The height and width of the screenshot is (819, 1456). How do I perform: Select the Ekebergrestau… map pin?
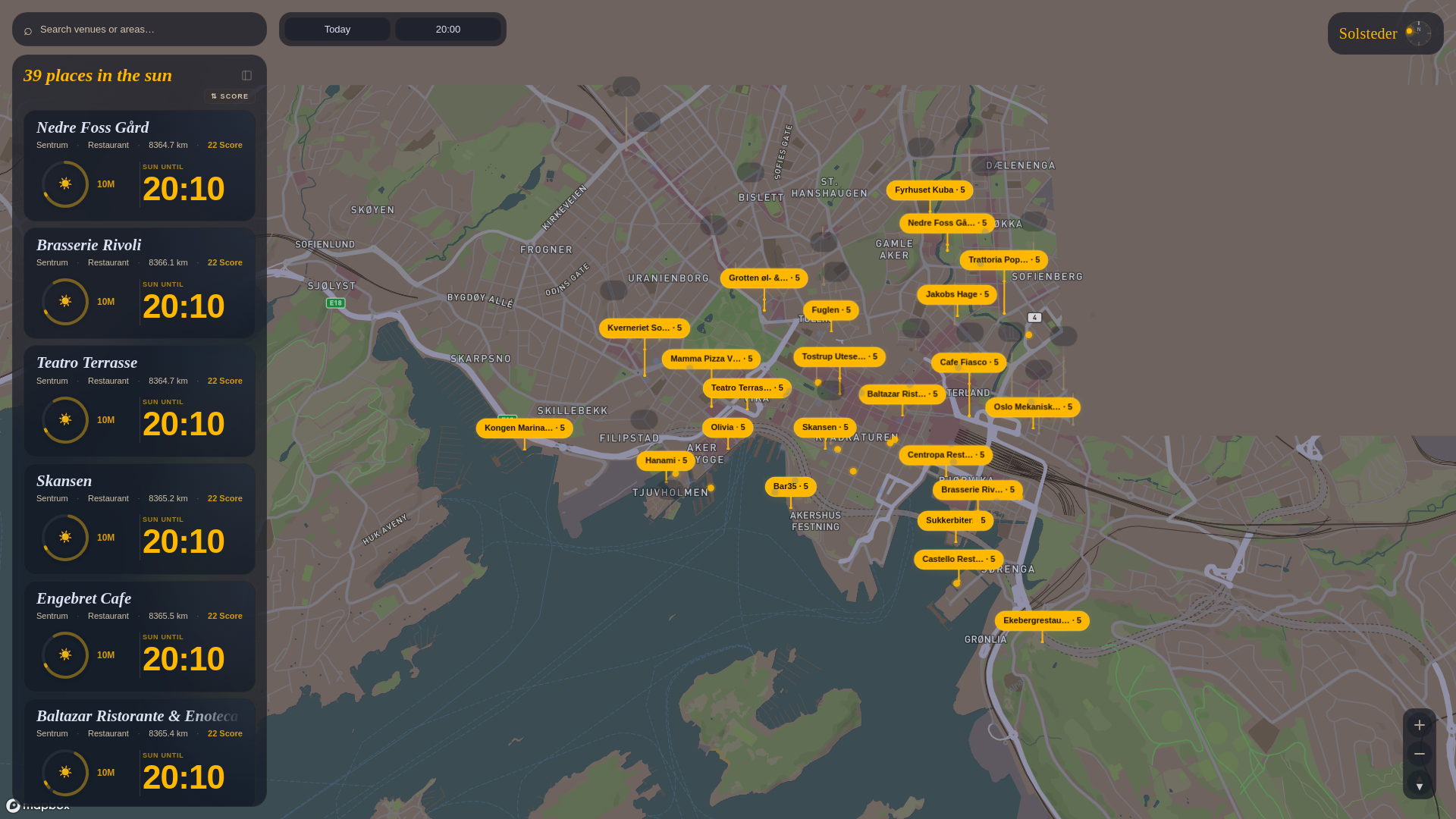(x=1041, y=621)
